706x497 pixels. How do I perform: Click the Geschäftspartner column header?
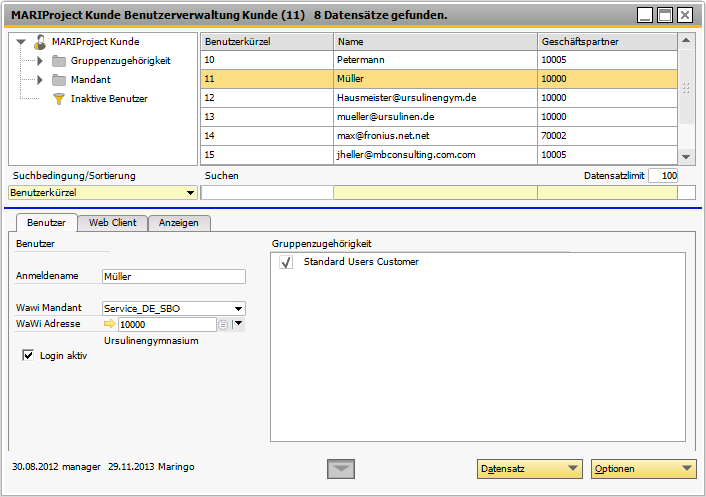pos(607,41)
